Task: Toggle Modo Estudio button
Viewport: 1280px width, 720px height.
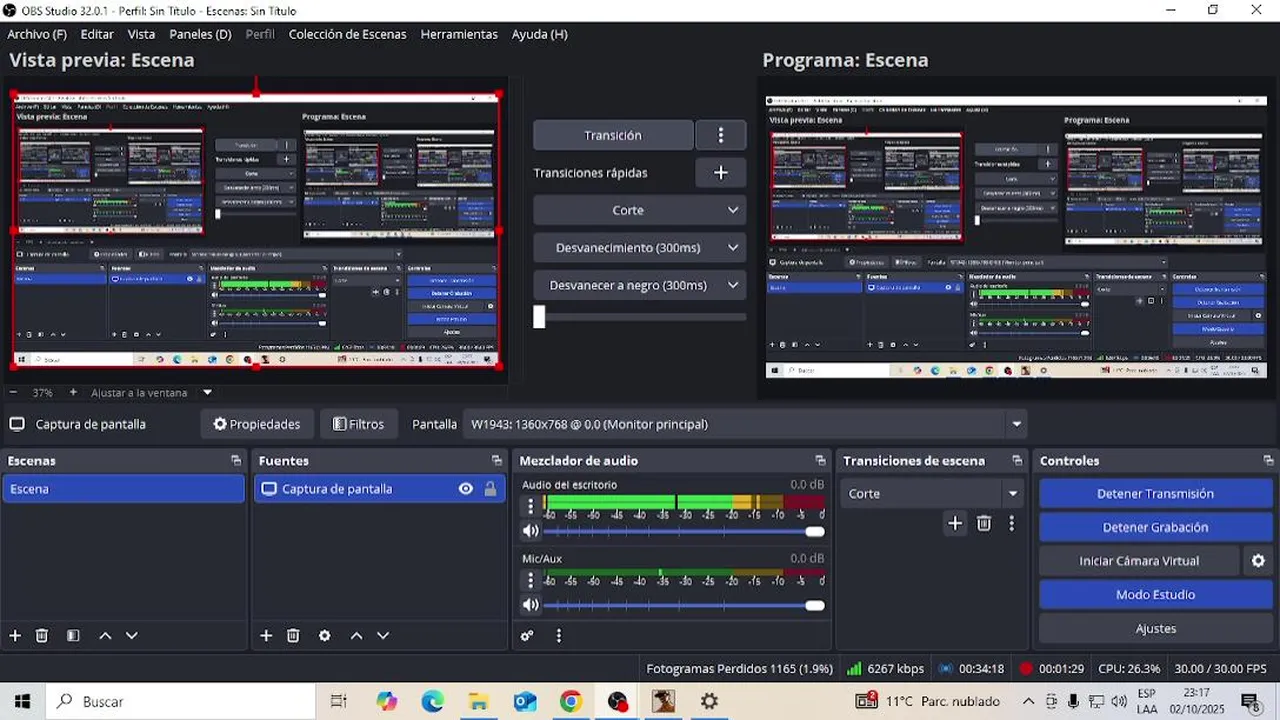Action: pos(1155,595)
